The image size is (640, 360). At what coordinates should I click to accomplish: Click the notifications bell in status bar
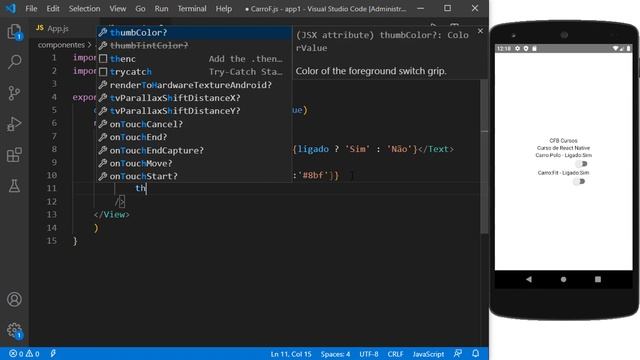[476, 353]
